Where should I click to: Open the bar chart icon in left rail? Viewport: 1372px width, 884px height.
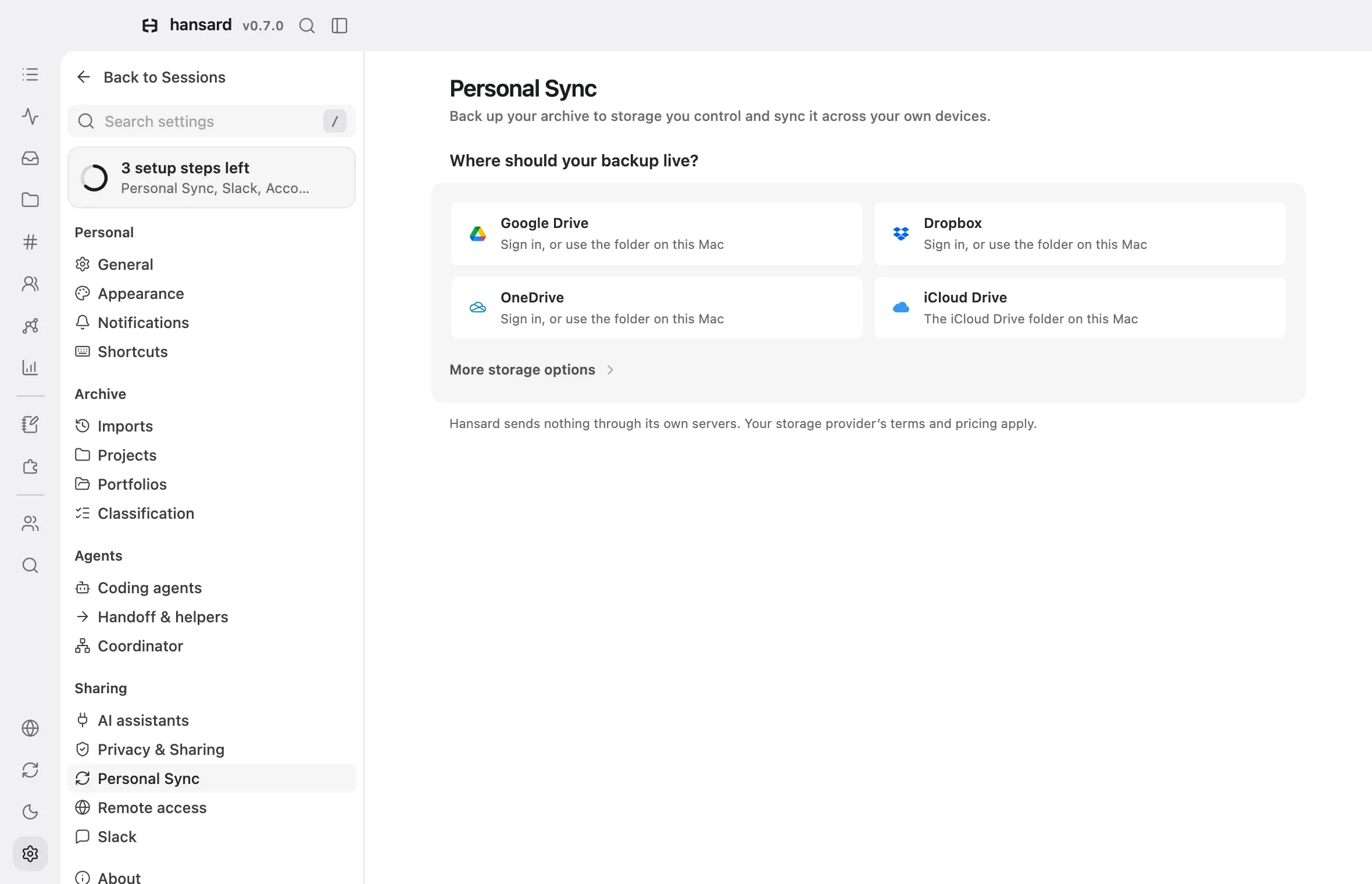(30, 368)
